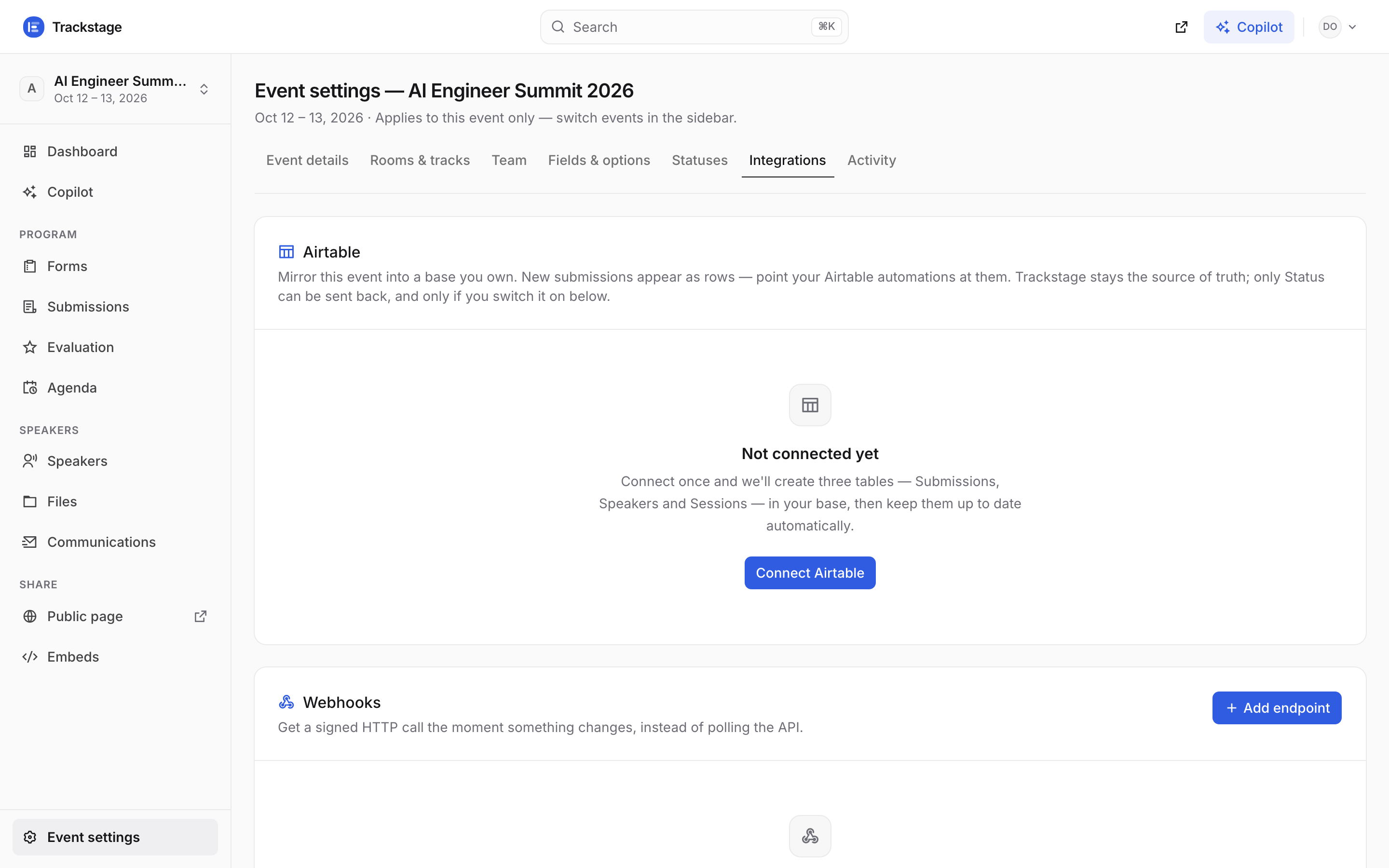The height and width of the screenshot is (868, 1389).
Task: Click the SHARE section label
Action: 39,584
